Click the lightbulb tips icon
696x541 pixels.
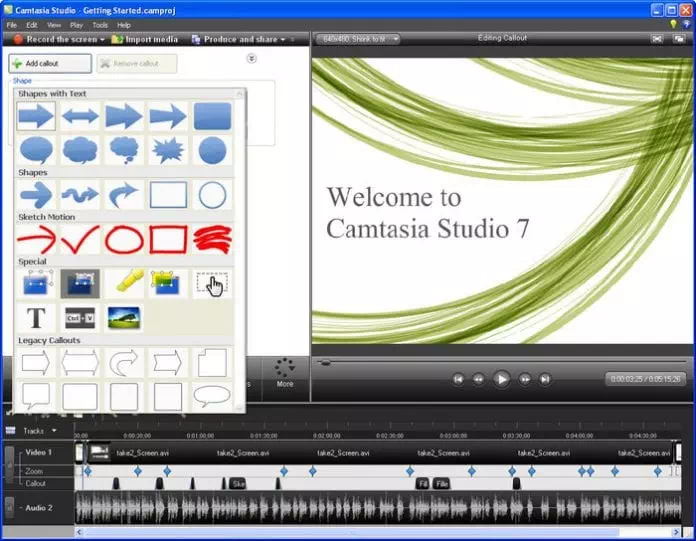coord(673,24)
